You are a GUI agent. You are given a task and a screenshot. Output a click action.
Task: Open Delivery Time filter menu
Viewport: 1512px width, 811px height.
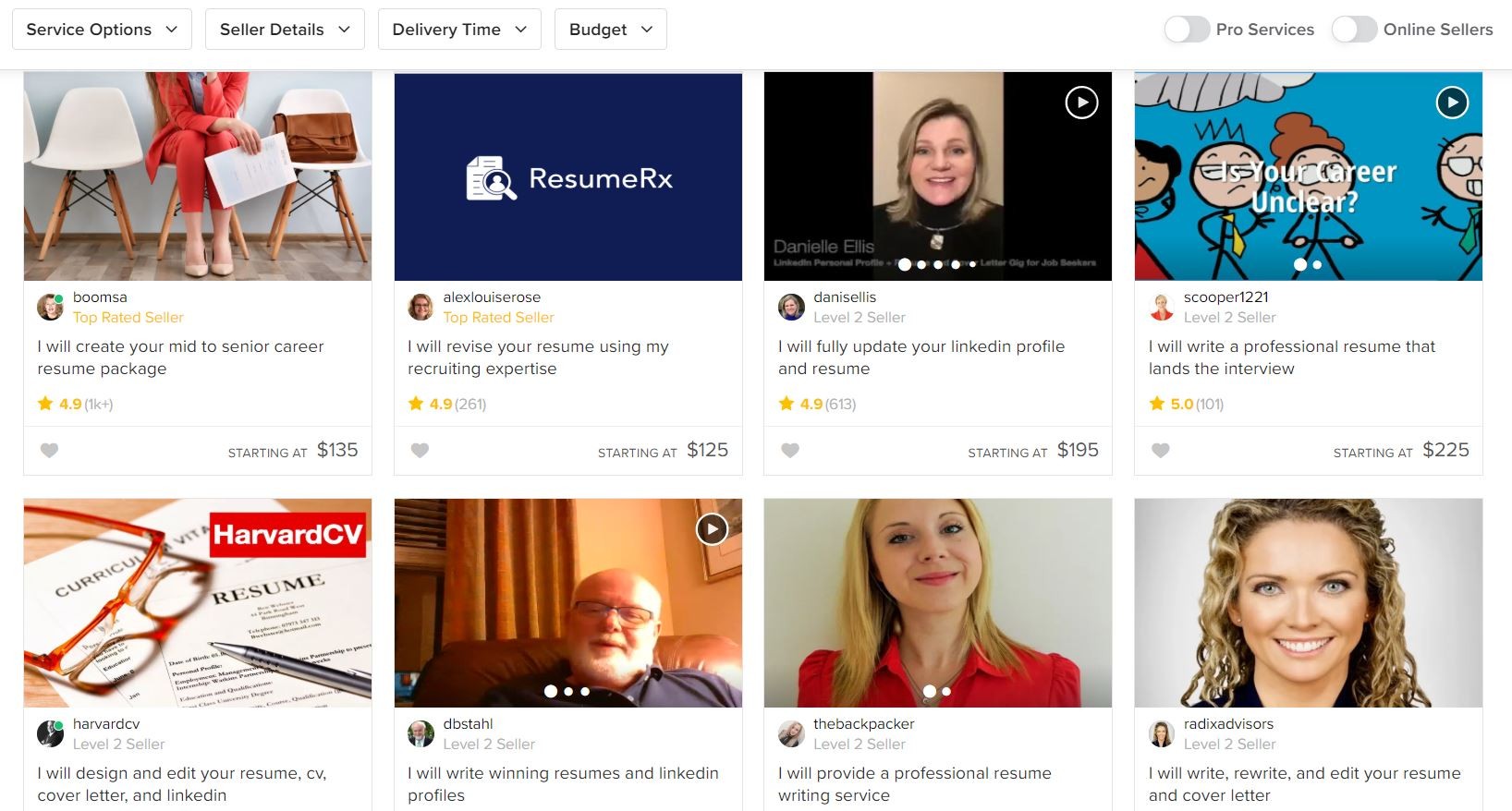tap(459, 30)
